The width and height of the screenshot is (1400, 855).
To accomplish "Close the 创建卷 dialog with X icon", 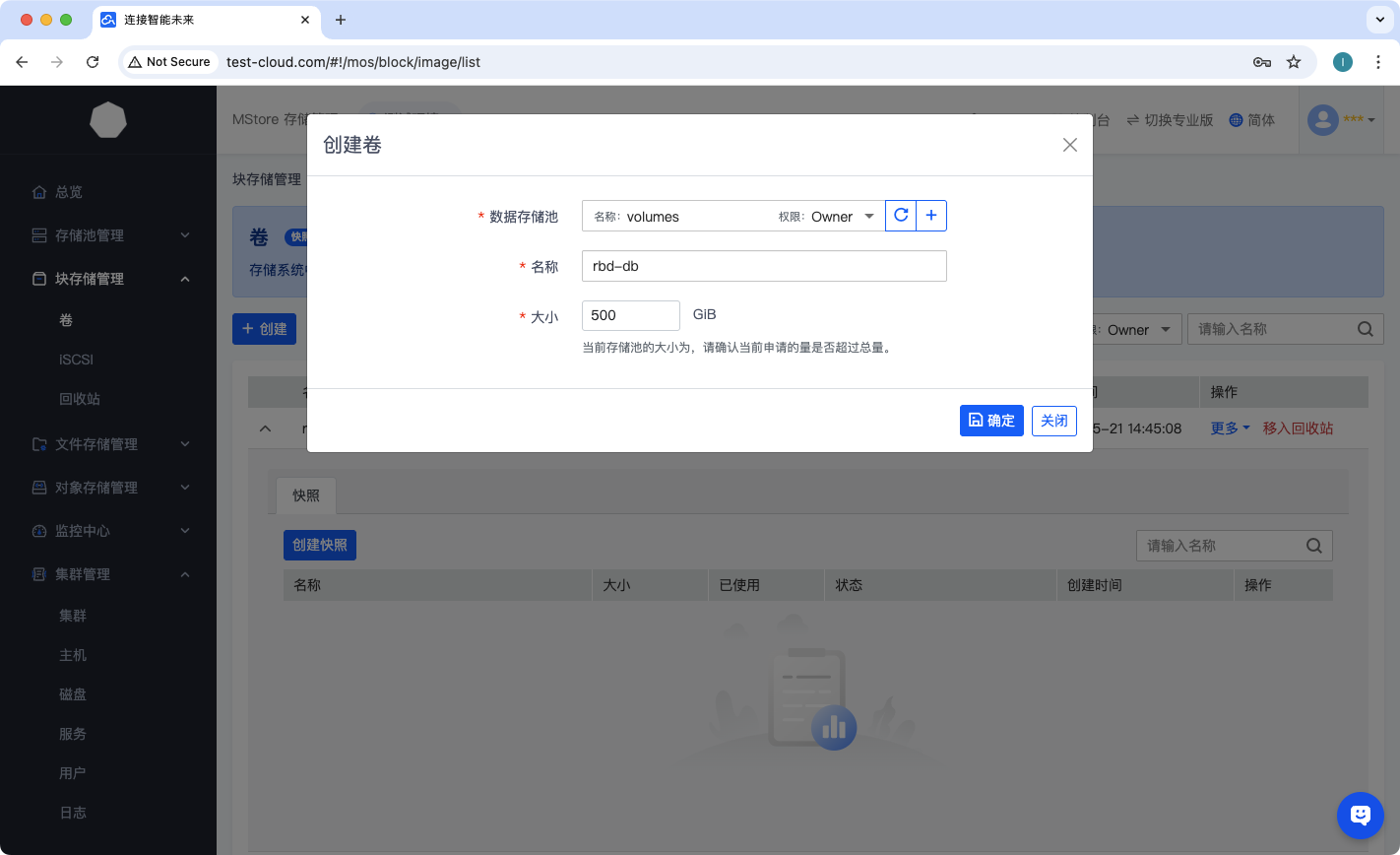I will point(1069,145).
